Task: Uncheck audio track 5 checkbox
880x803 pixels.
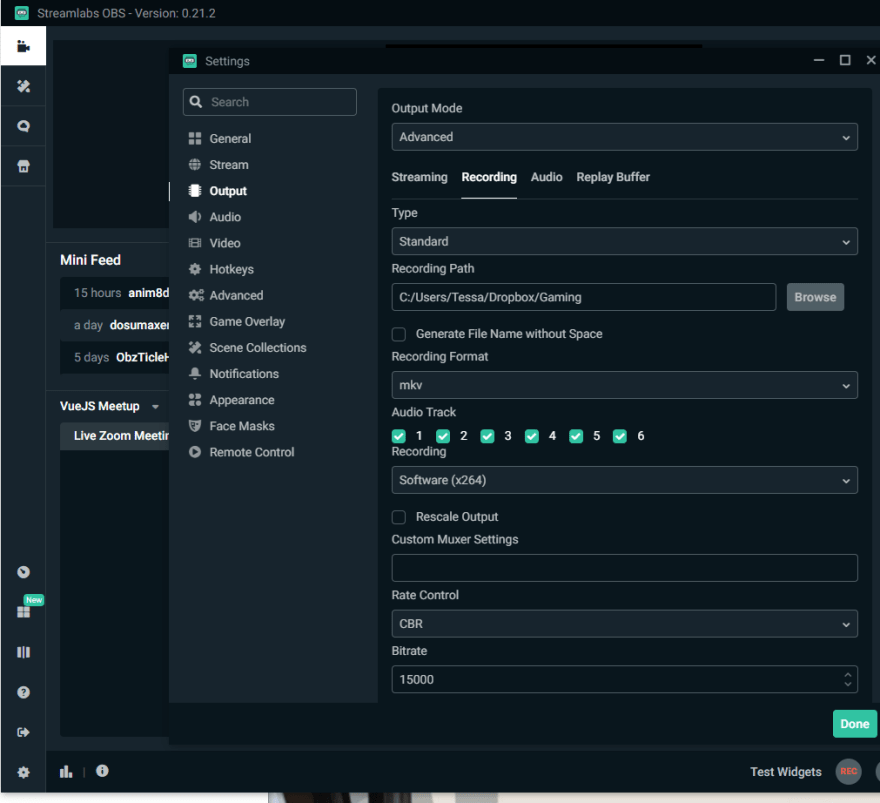Action: [576, 436]
